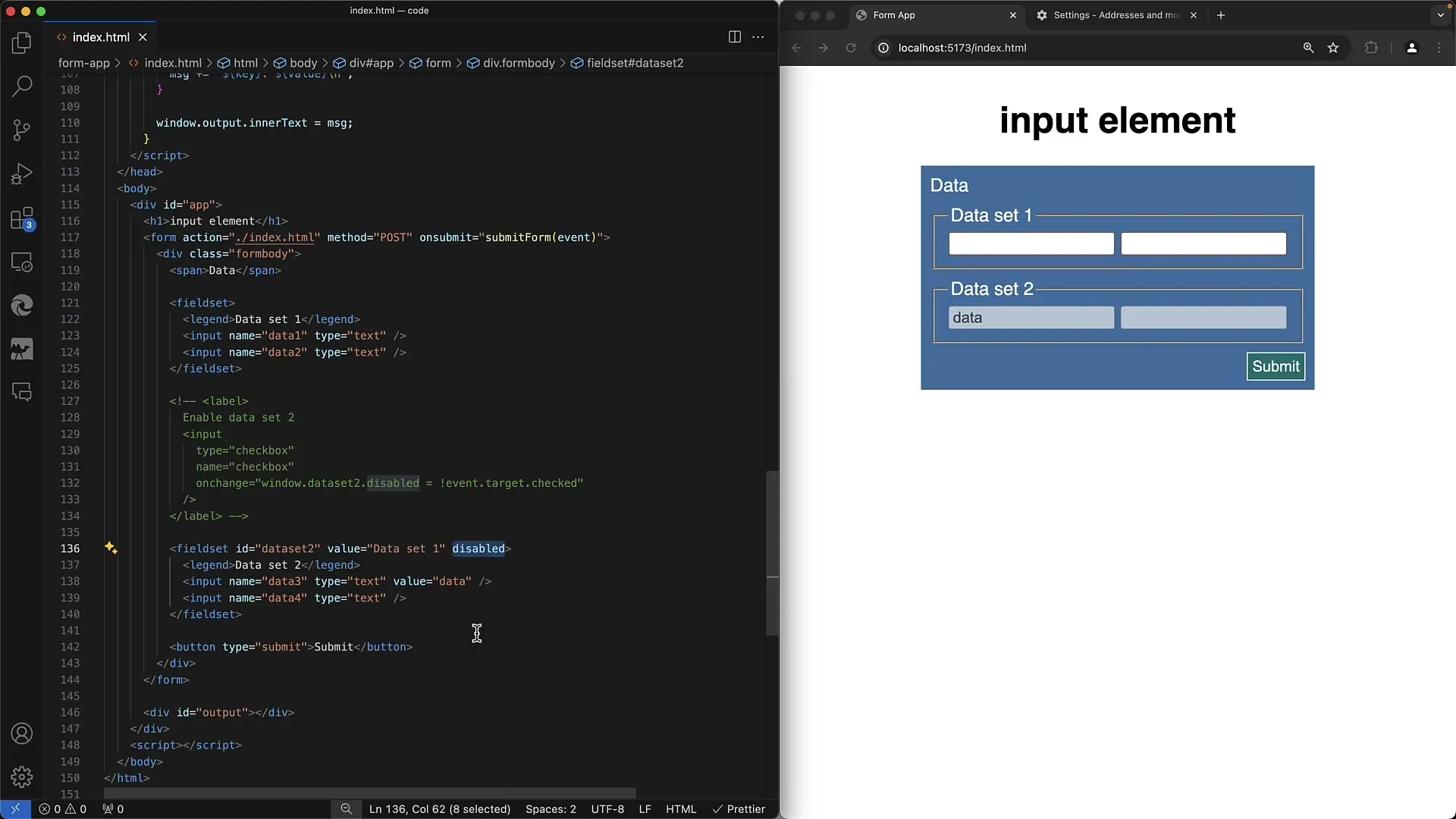
Task: Click the browser back navigation button
Action: click(x=798, y=47)
